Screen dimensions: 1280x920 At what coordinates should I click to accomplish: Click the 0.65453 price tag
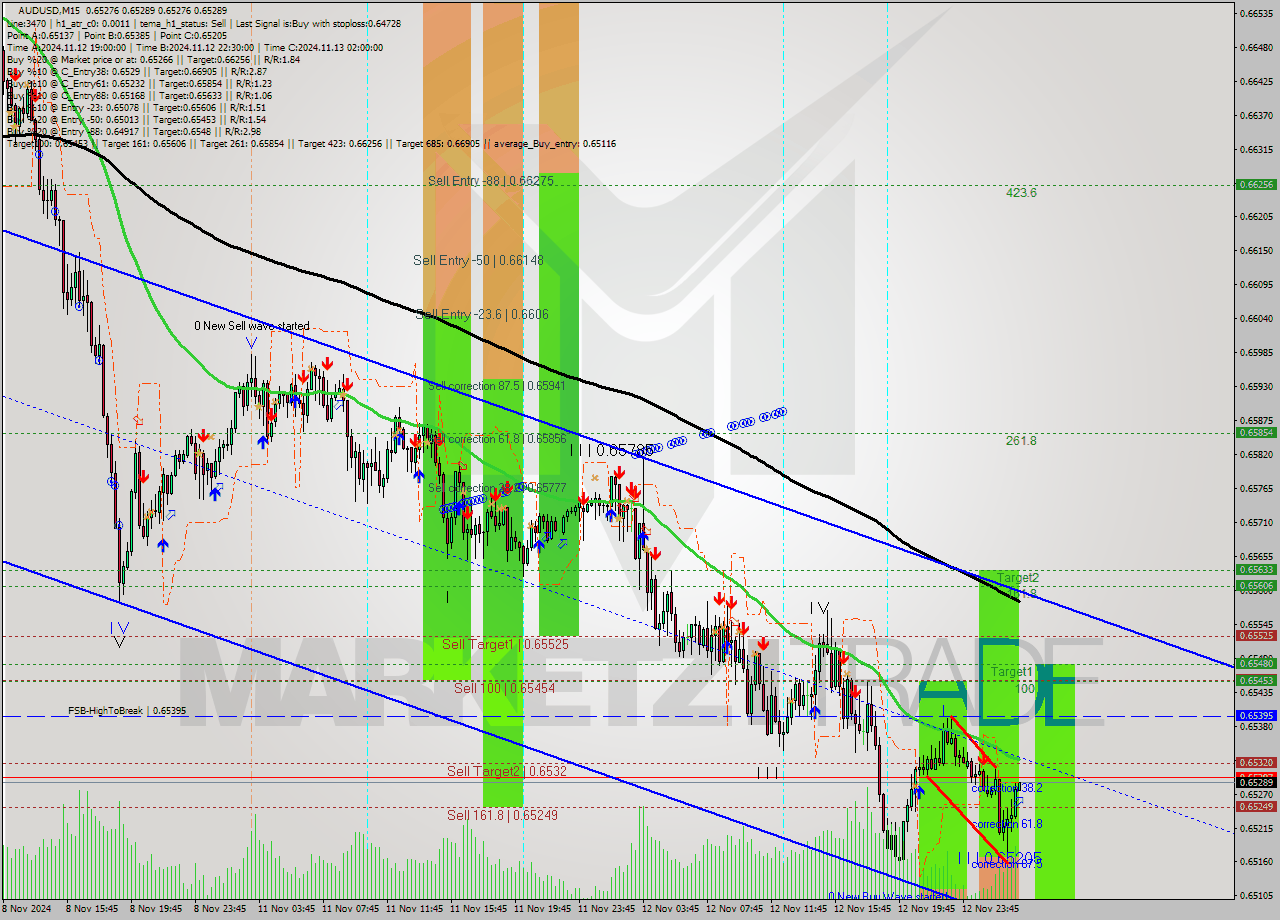(x=1255, y=680)
